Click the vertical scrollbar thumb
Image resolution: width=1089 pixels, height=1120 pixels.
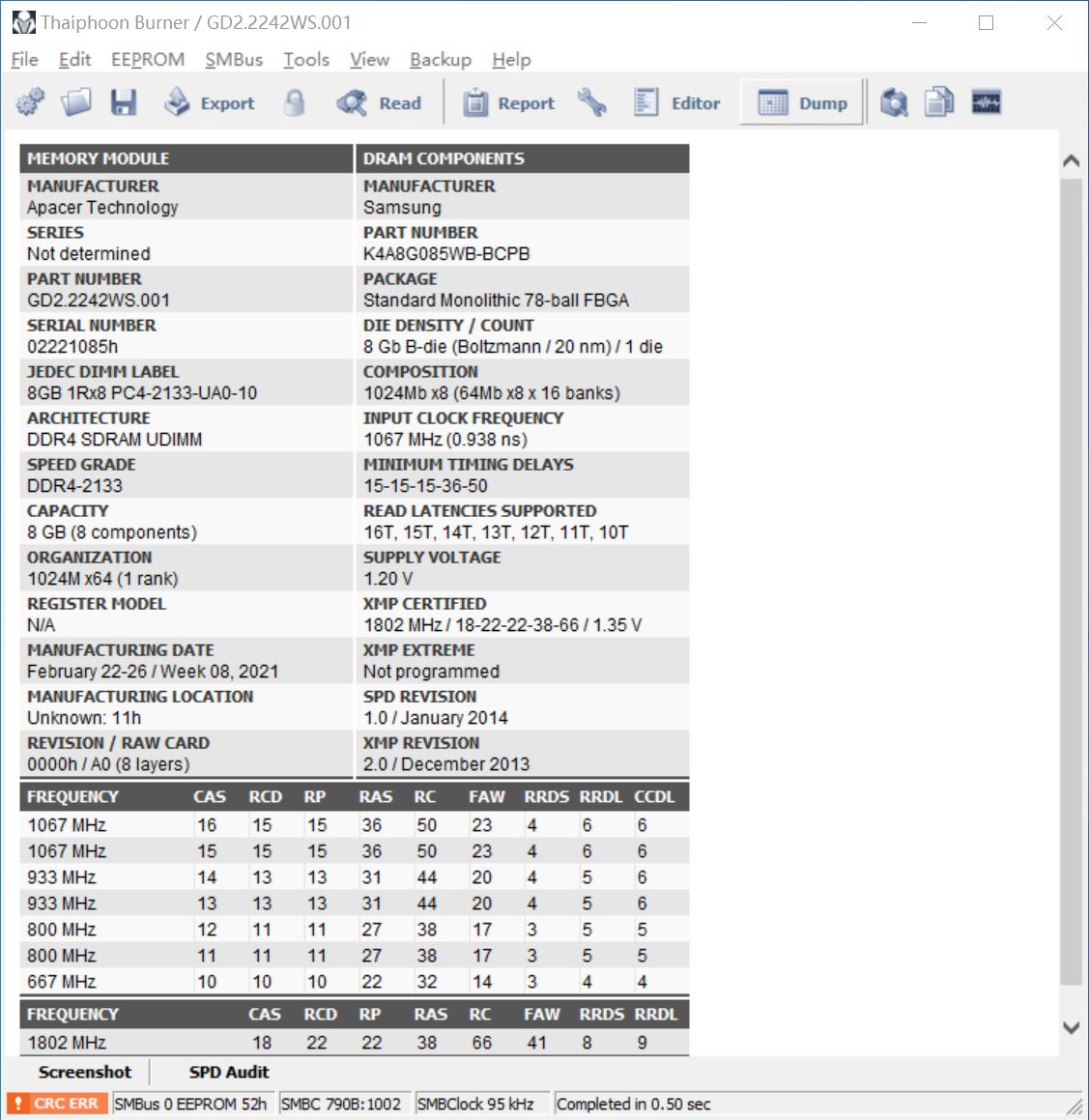(1071, 582)
